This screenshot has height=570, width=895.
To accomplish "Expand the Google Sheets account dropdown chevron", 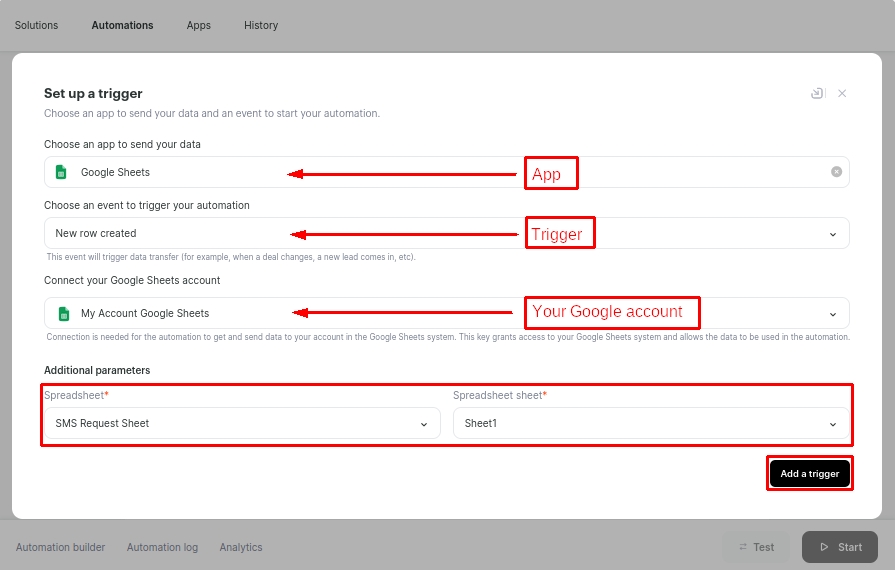I will coord(833,314).
